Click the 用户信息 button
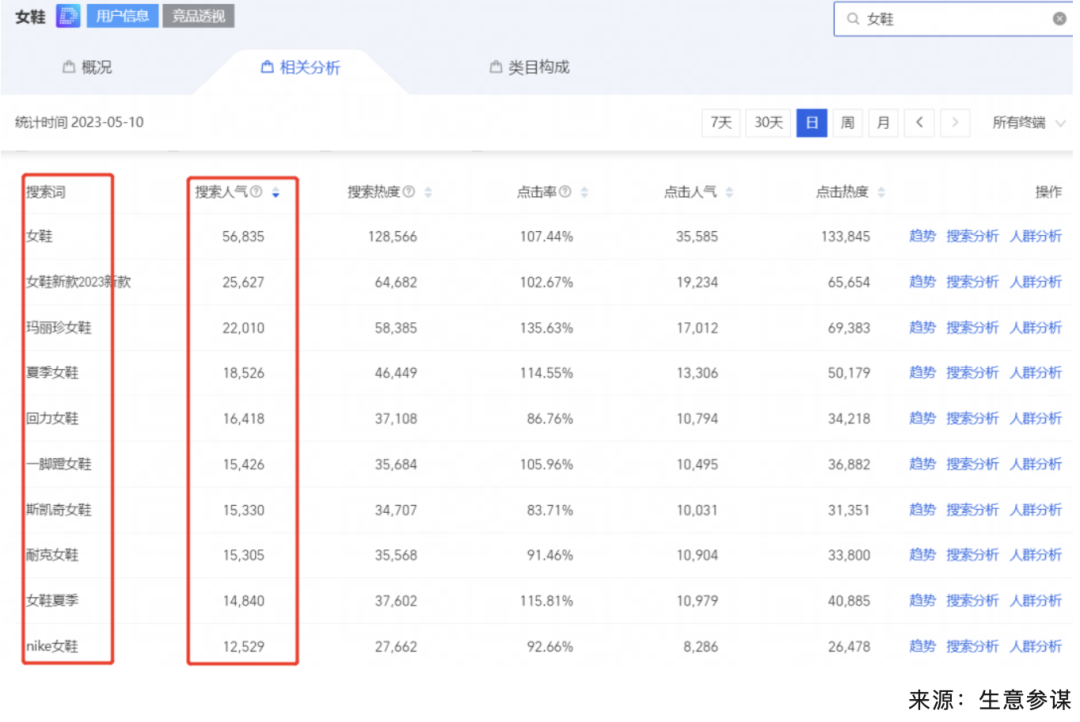The image size is (1080, 722). click(x=123, y=16)
